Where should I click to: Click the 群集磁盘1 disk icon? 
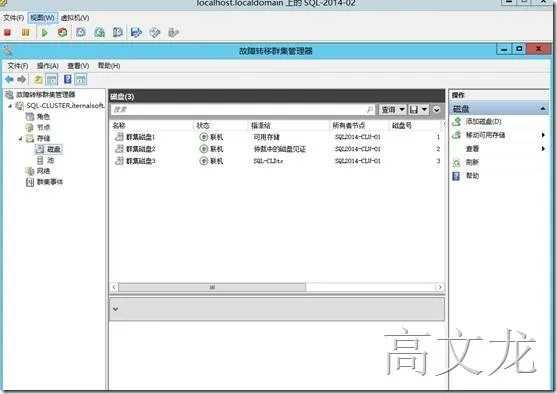119,137
